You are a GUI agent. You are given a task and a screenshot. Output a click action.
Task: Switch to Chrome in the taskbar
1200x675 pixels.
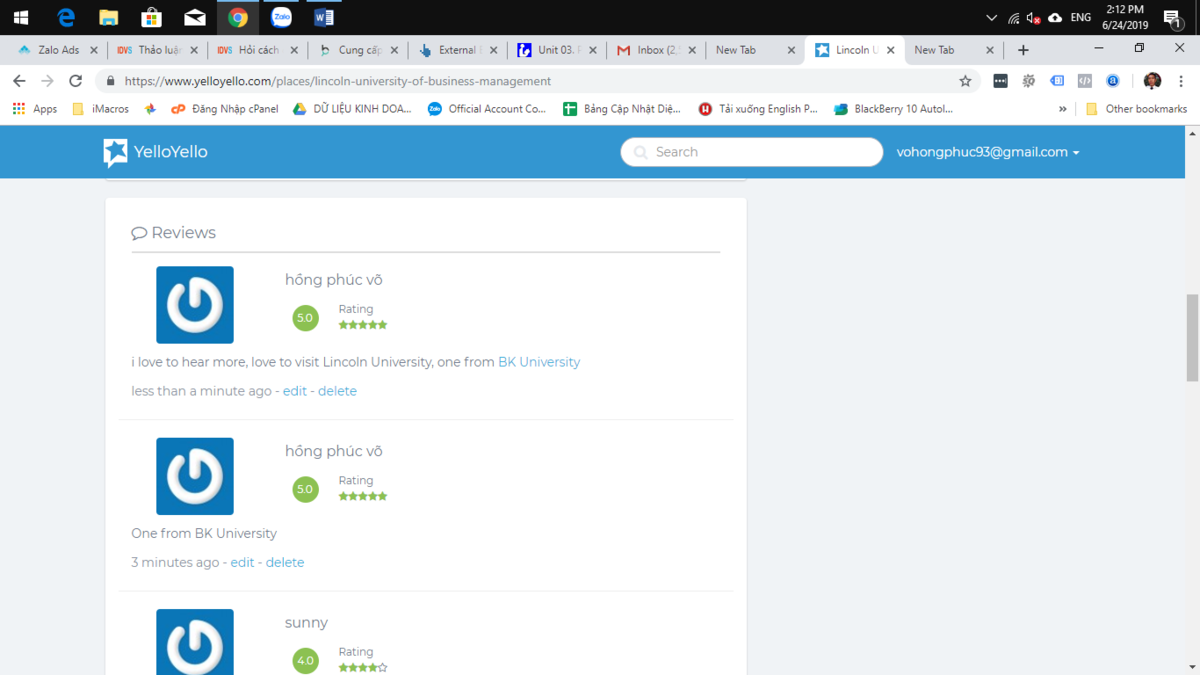coord(238,17)
